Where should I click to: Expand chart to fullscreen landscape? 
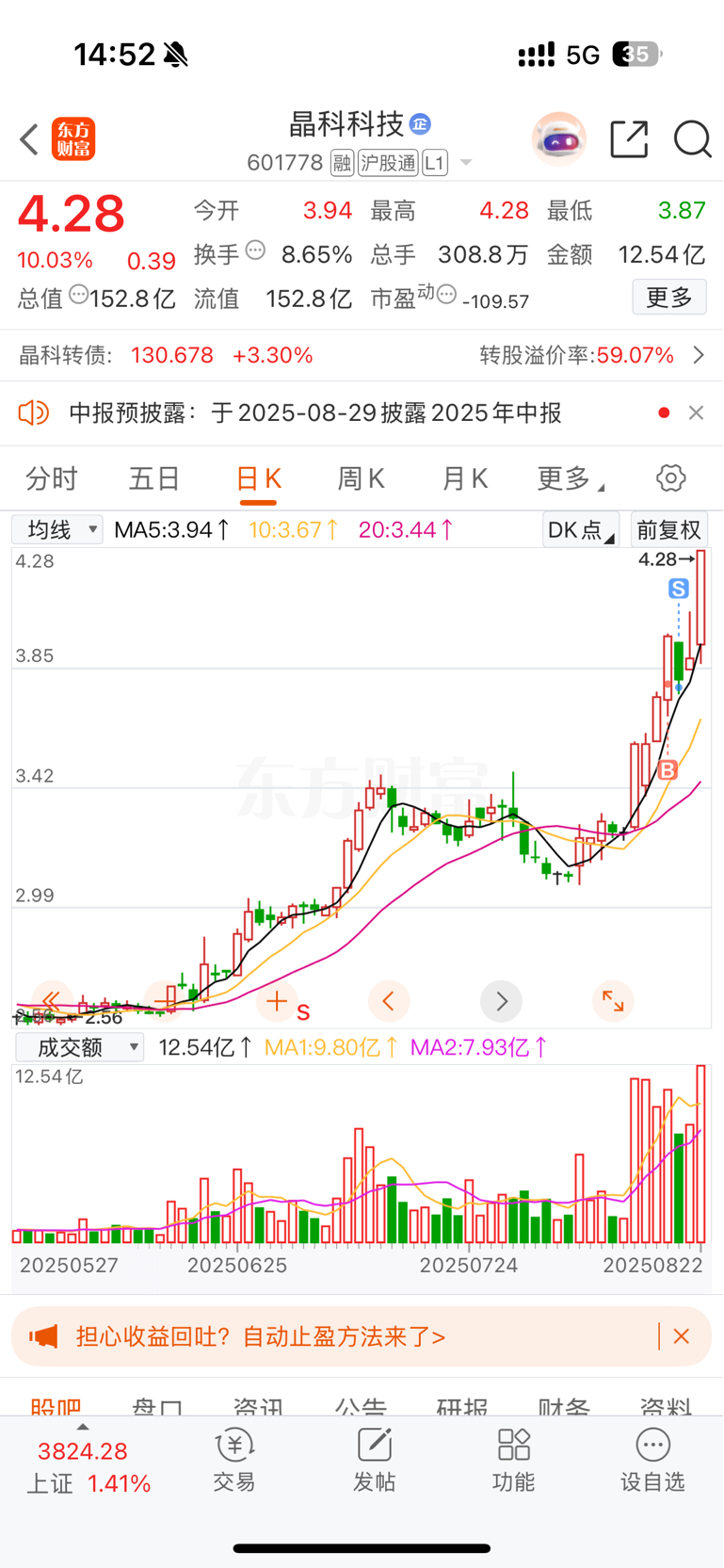(x=613, y=1000)
